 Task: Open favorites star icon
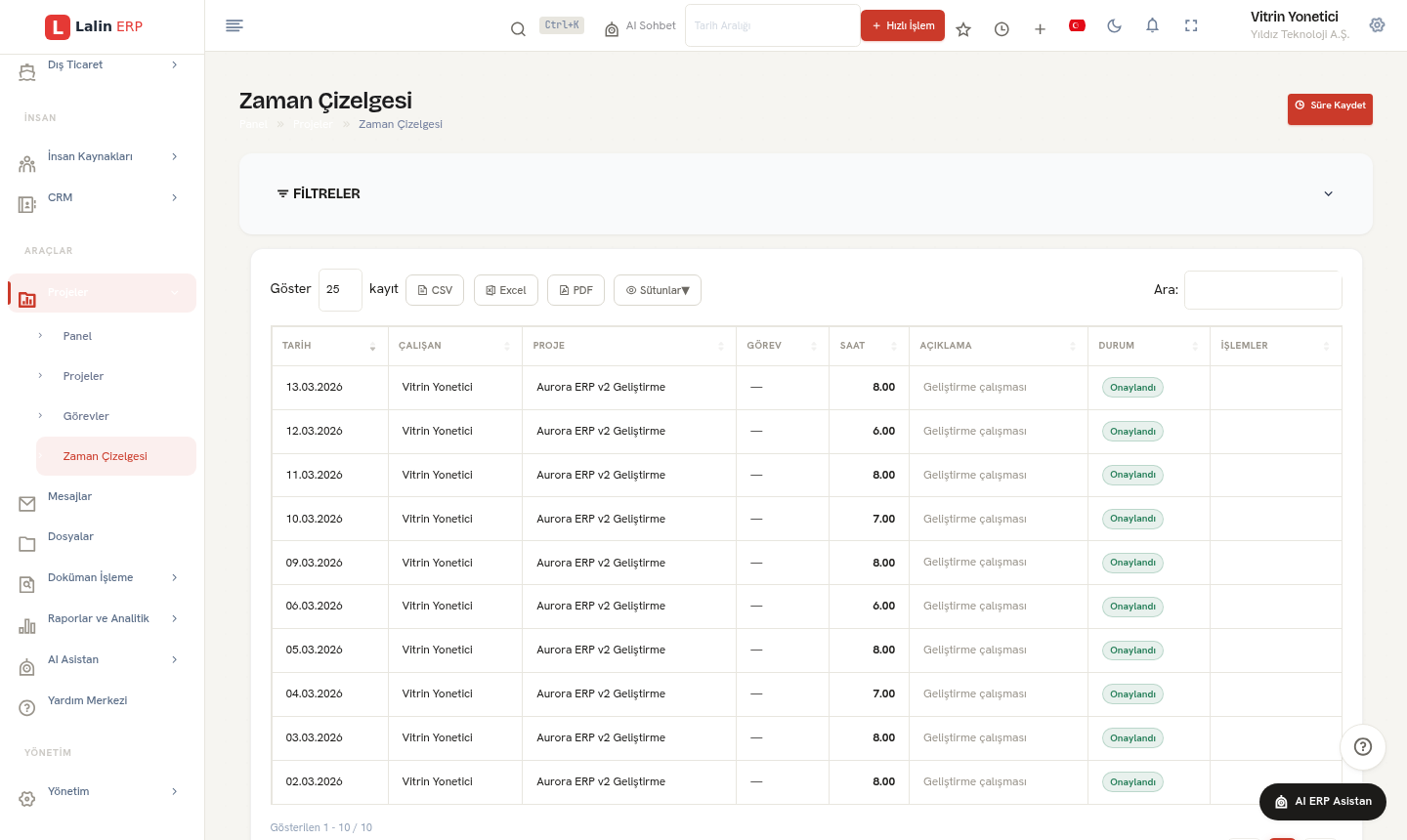pyautogui.click(x=963, y=29)
